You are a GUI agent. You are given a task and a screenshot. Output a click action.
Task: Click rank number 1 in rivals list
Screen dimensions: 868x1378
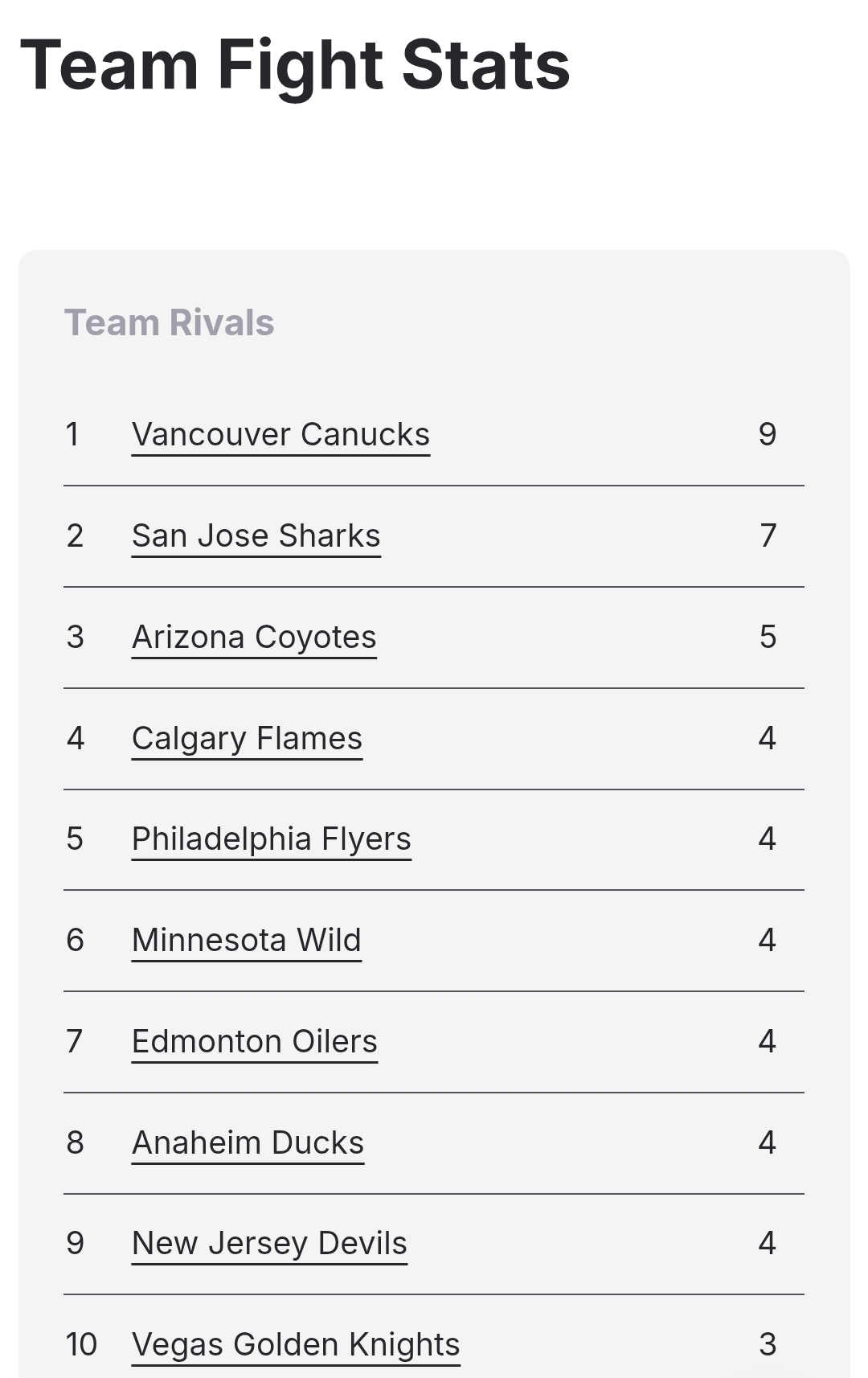(72, 434)
